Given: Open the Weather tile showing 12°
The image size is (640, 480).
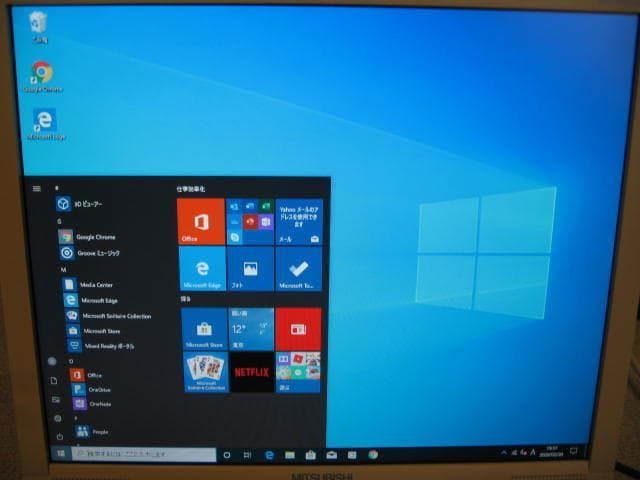Looking at the screenshot, I should (x=251, y=329).
